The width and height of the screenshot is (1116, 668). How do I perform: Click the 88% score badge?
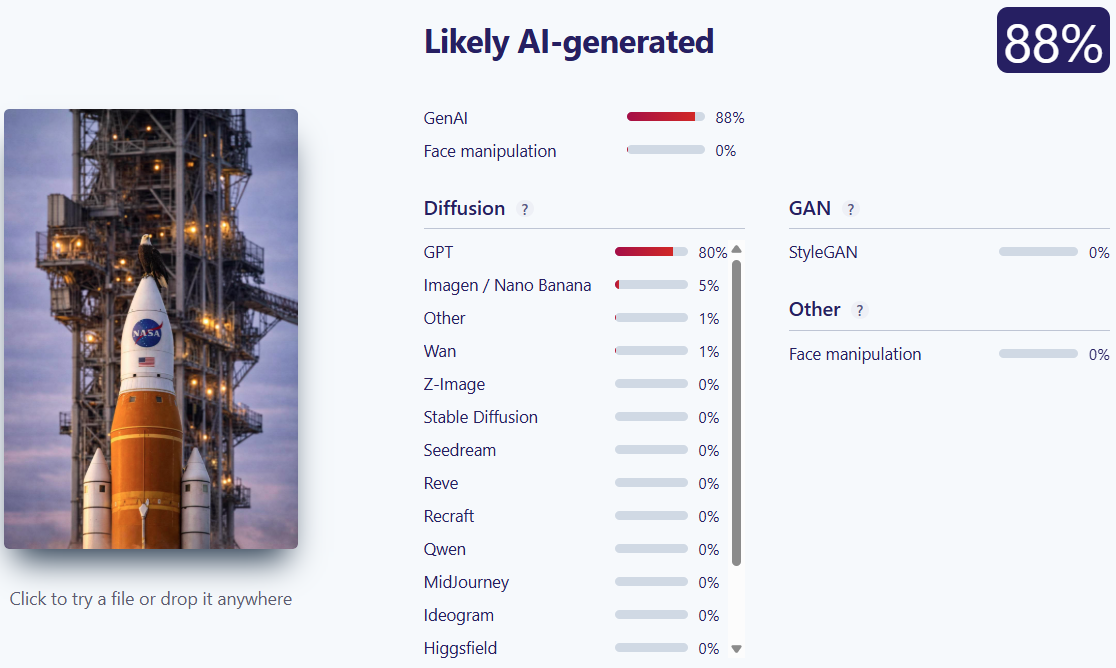click(1053, 41)
